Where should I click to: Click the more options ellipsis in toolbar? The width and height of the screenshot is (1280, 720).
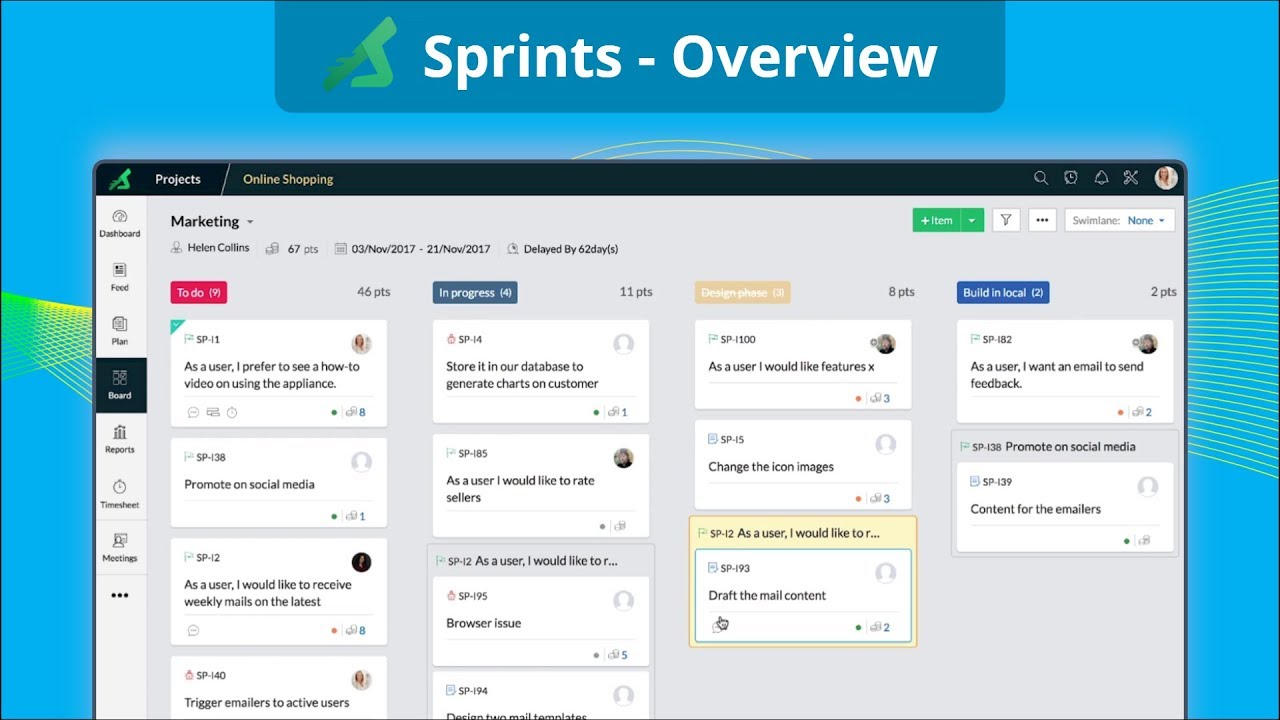coord(1042,221)
